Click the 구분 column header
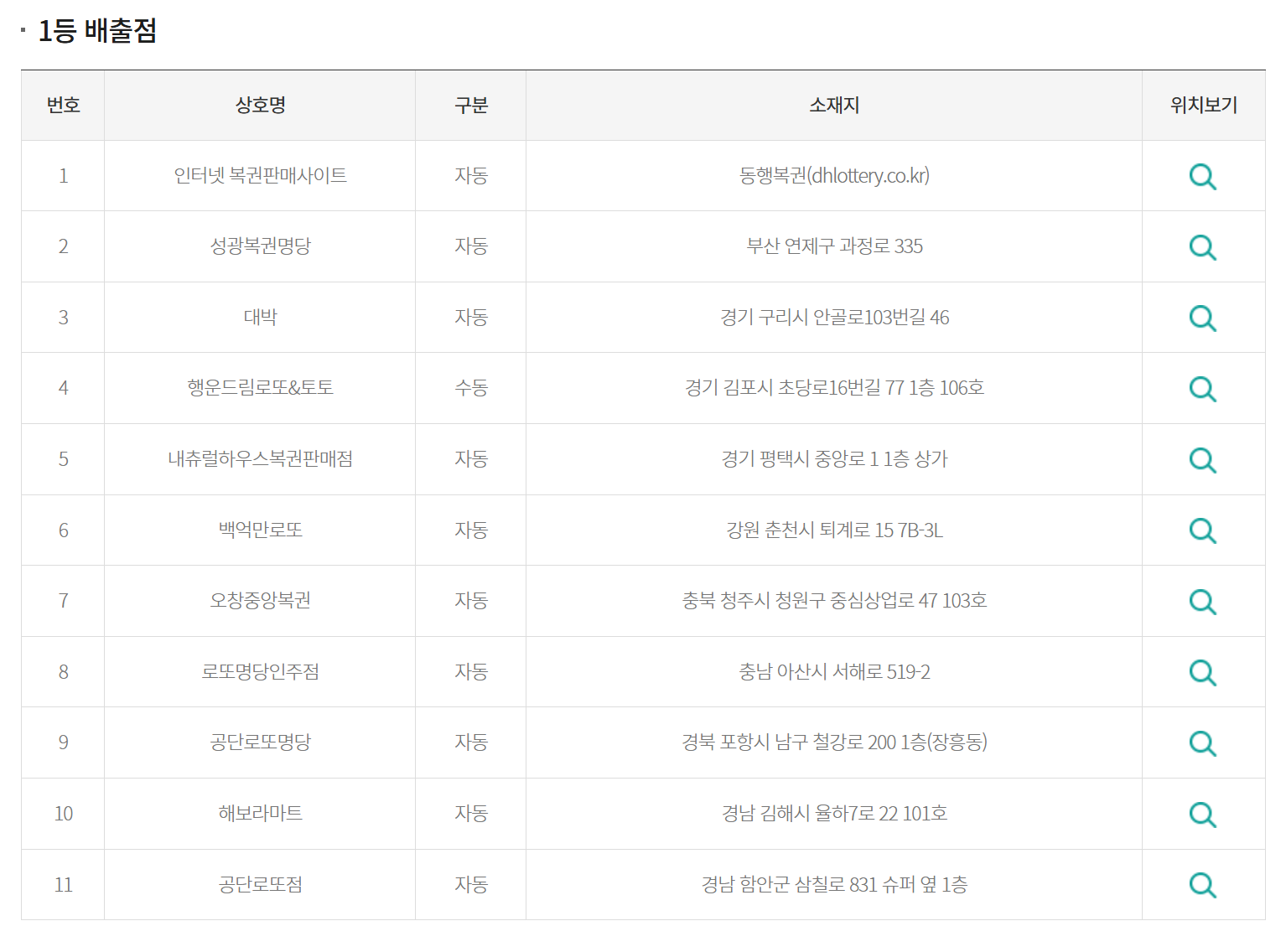The image size is (1286, 952). coord(470,105)
